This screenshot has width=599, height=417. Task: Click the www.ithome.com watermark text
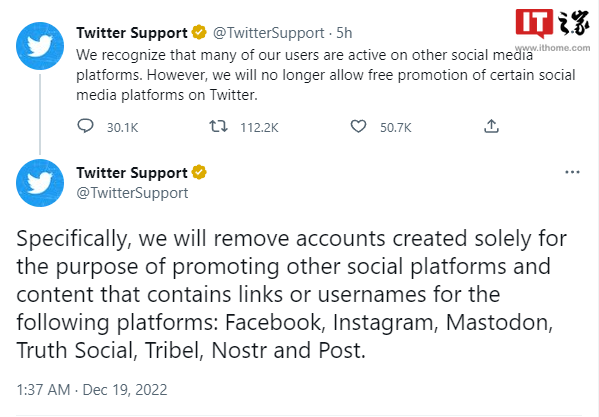coord(552,48)
